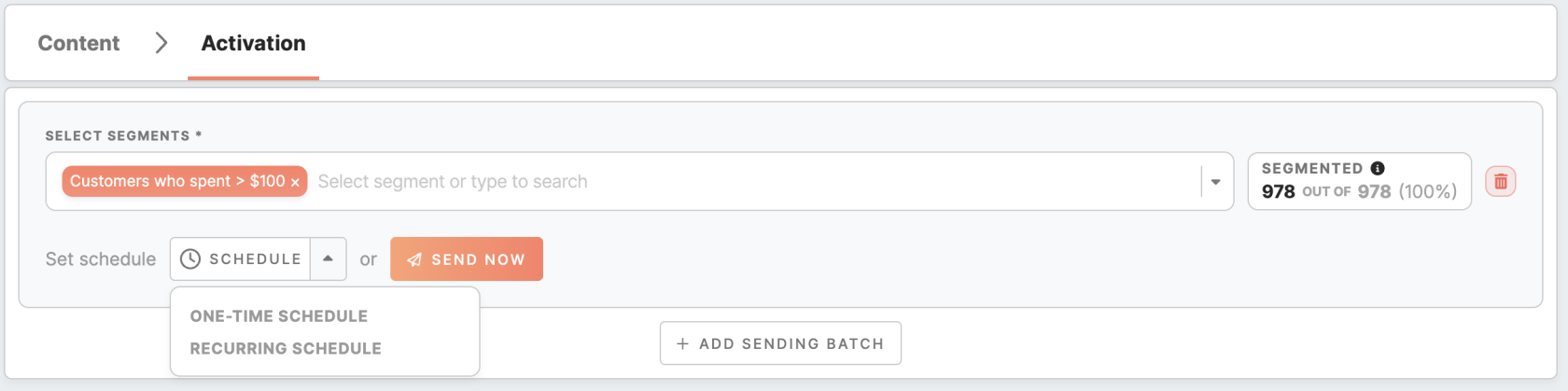Add Sending Batch button click
Image resolution: width=1568 pixels, height=391 pixels.
pyautogui.click(x=780, y=343)
